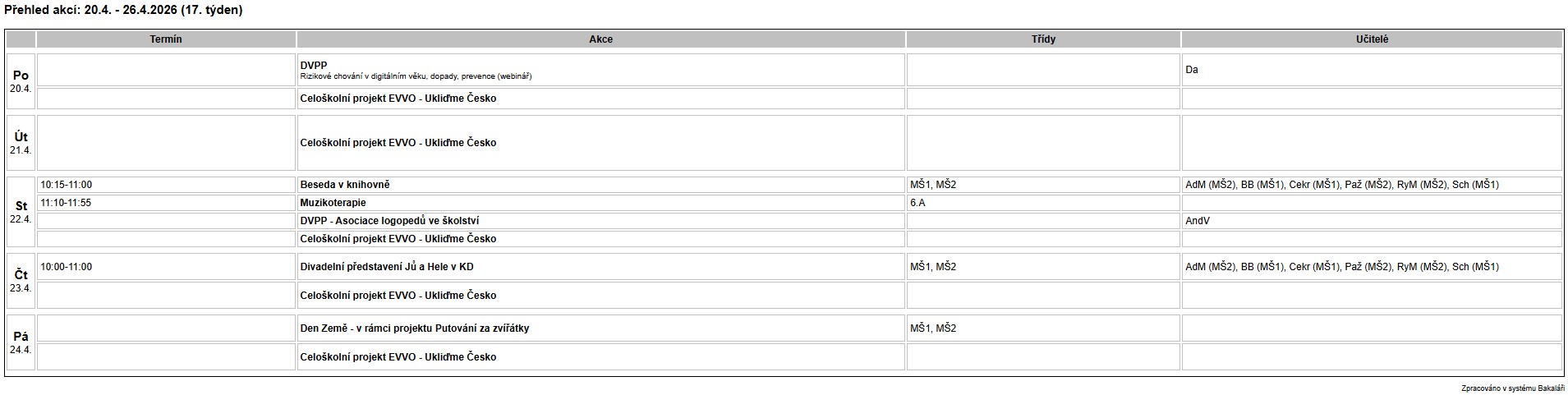
Task: Click the Beseda v knihovně event
Action: (345, 185)
